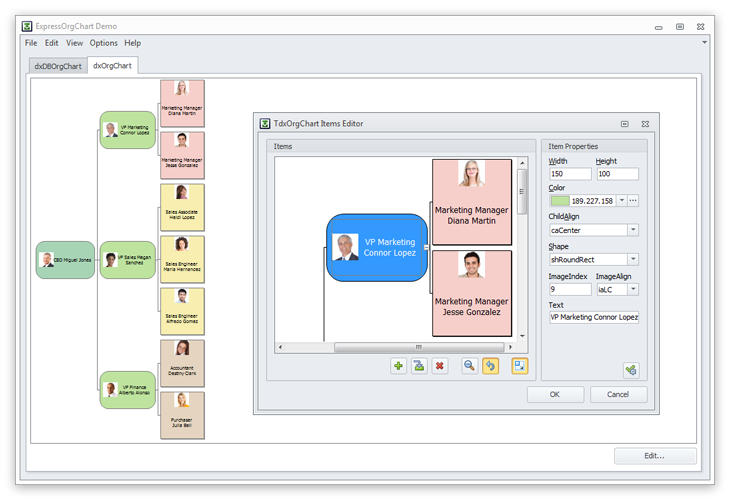
Task: Click the ImageIndex input field
Action: (x=570, y=289)
